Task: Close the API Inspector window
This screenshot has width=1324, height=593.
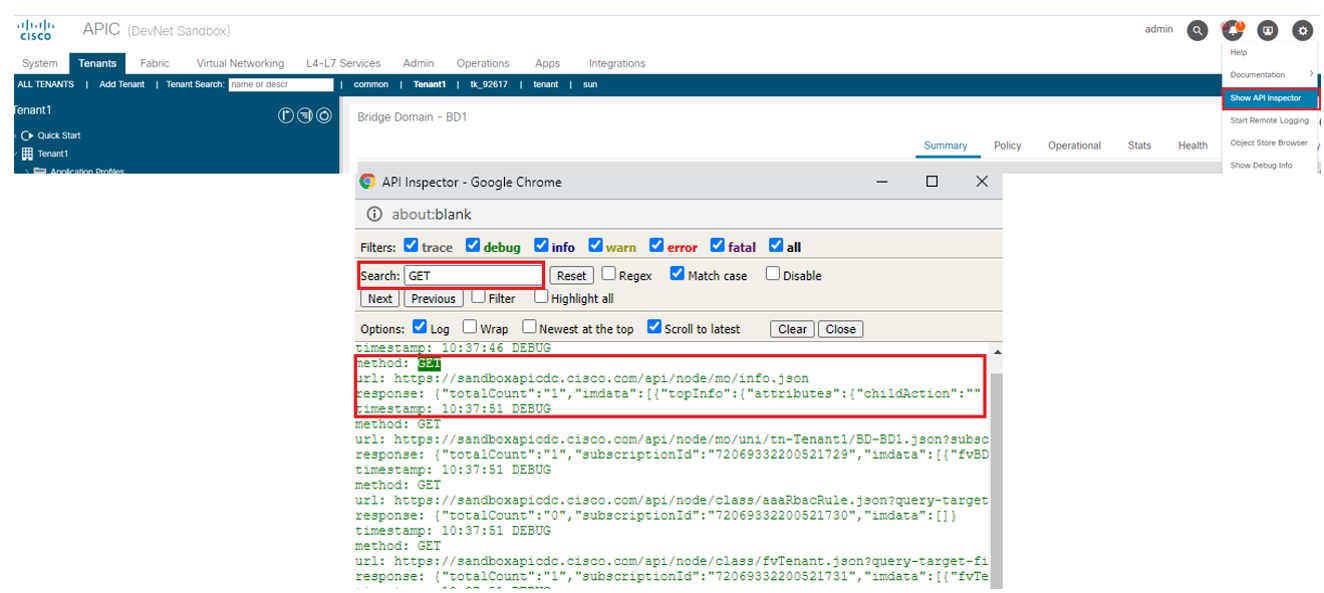Action: [x=982, y=181]
